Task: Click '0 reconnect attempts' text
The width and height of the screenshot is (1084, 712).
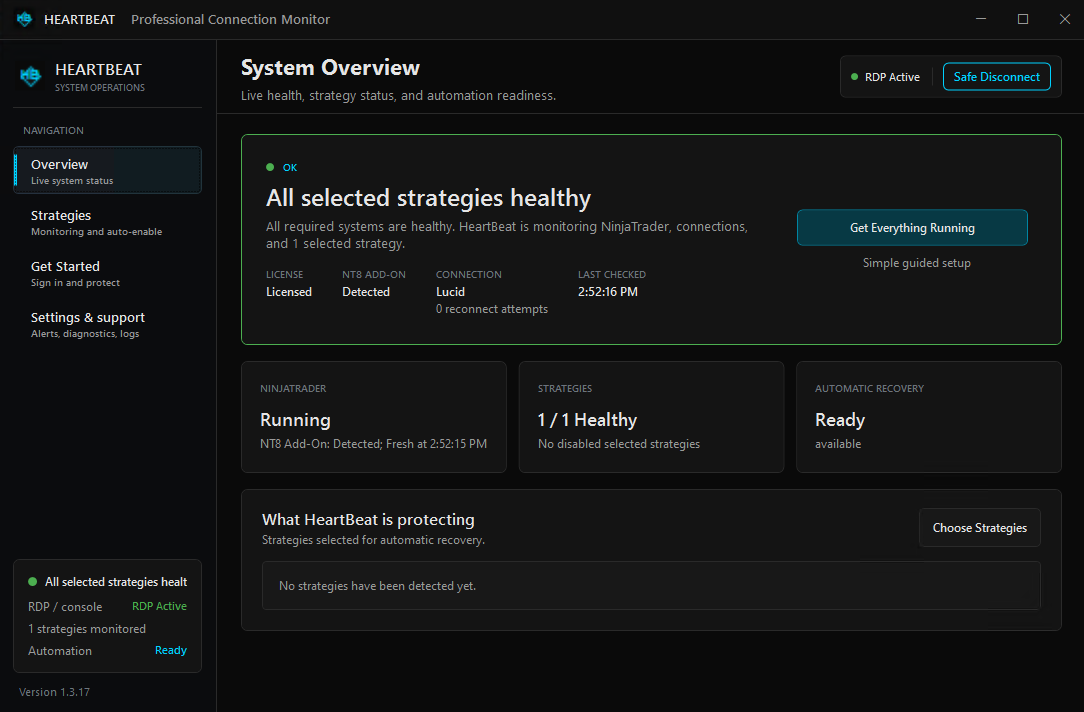Action: pos(492,309)
